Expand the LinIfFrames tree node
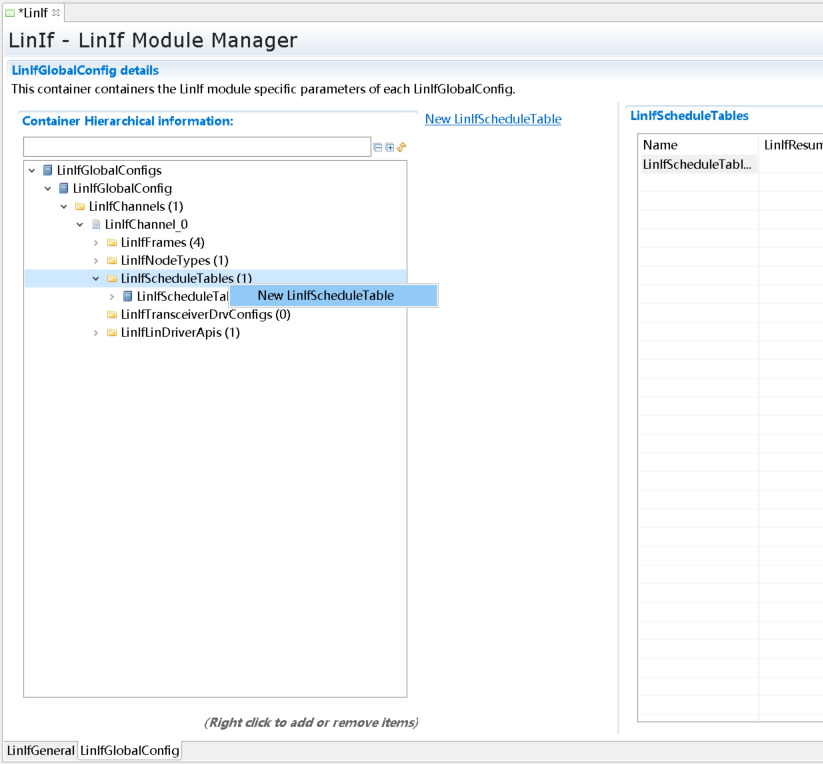This screenshot has width=823, height=764. coord(96,243)
